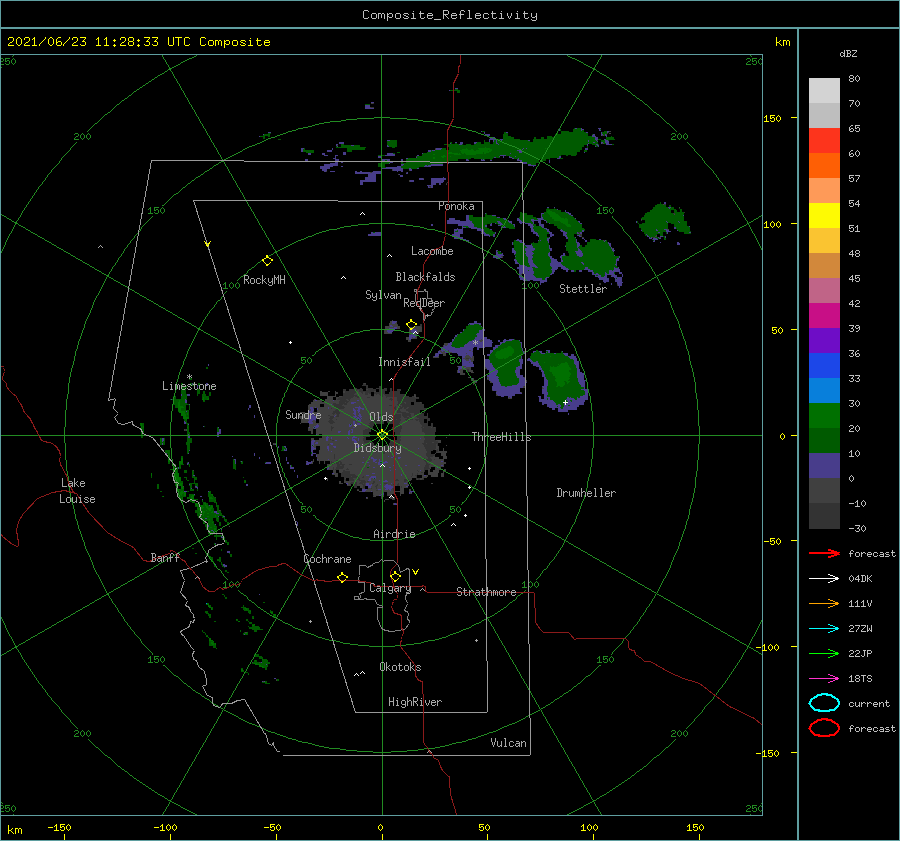Click the HighRiver label
This screenshot has height=841, width=900.
click(415, 702)
